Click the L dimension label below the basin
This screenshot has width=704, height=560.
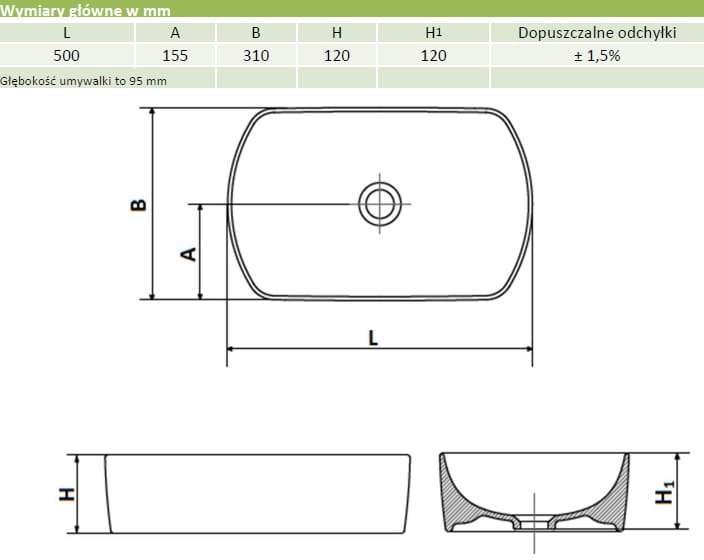[373, 338]
